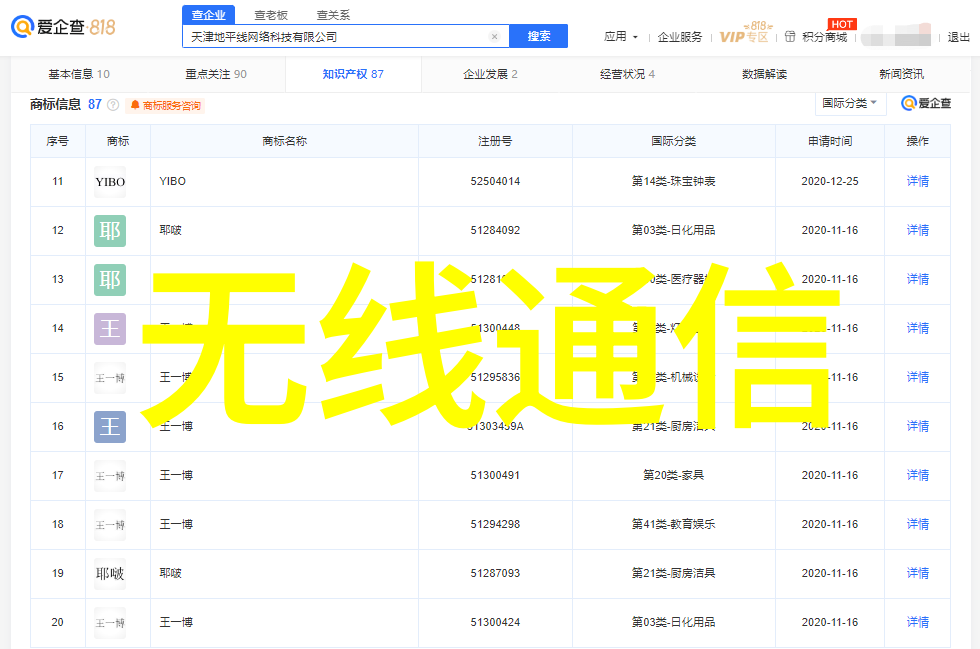Open 详情 for row 16
Viewport: 980px width, 649px height.
918,426
